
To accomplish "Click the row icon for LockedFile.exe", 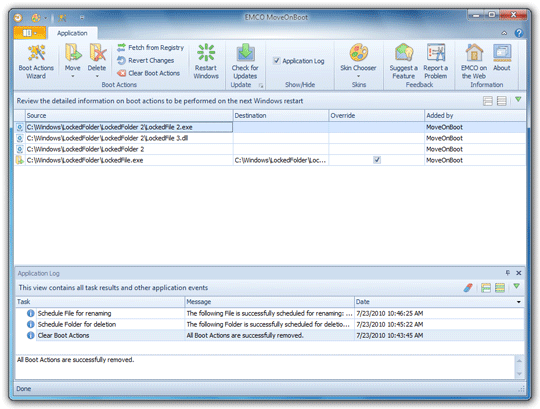I will [x=20, y=160].
